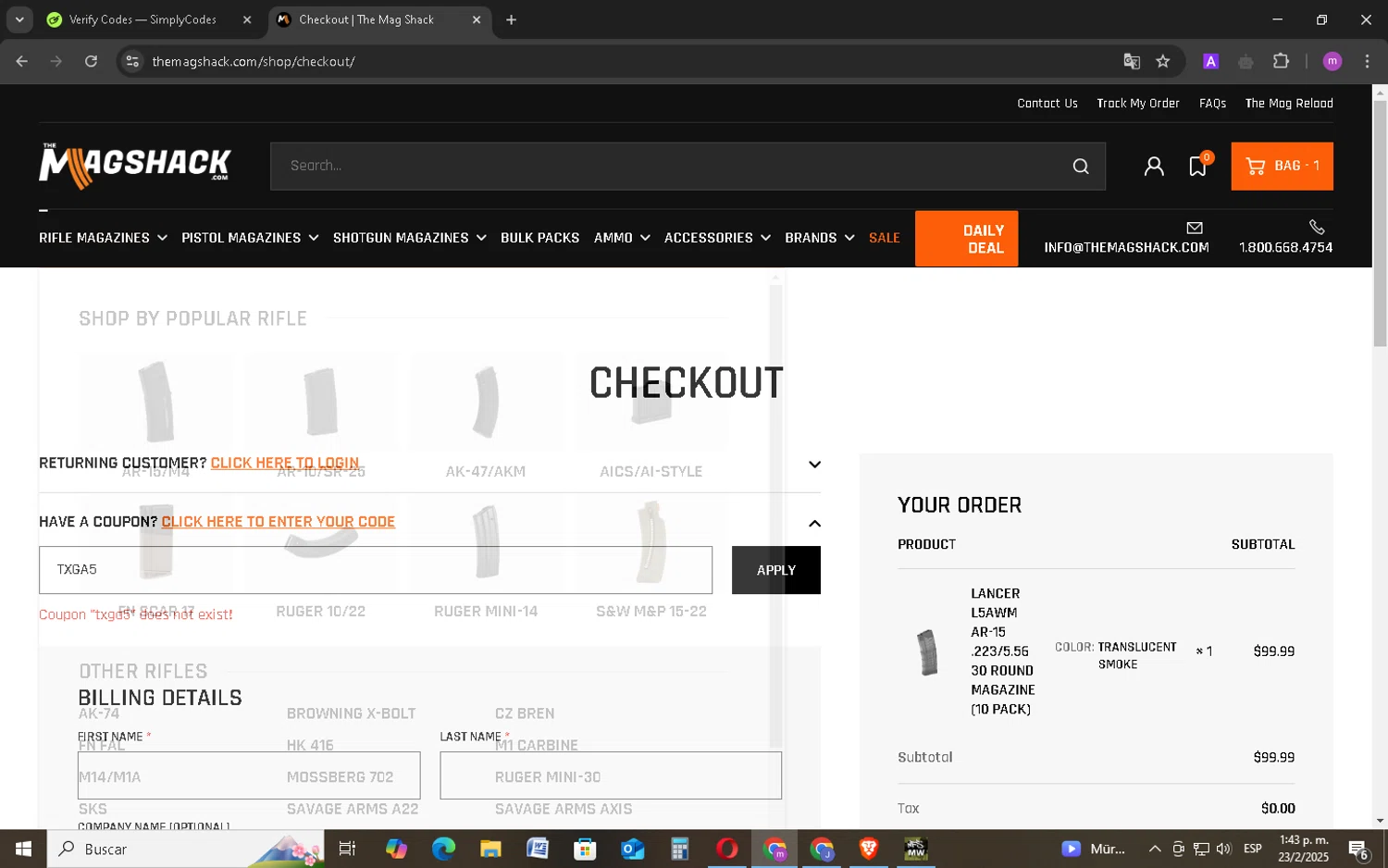The image size is (1388, 868).
Task: Open the wishlist bookmark icon
Action: [x=1198, y=166]
